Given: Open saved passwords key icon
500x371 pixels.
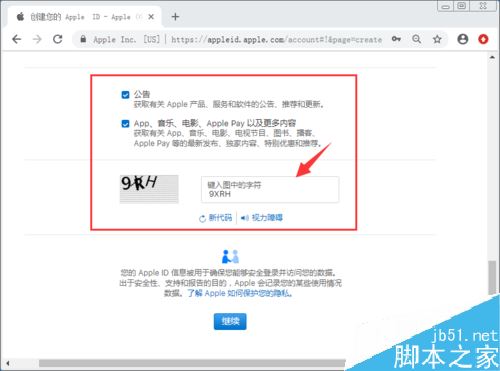Looking at the screenshot, I should tap(396, 39).
